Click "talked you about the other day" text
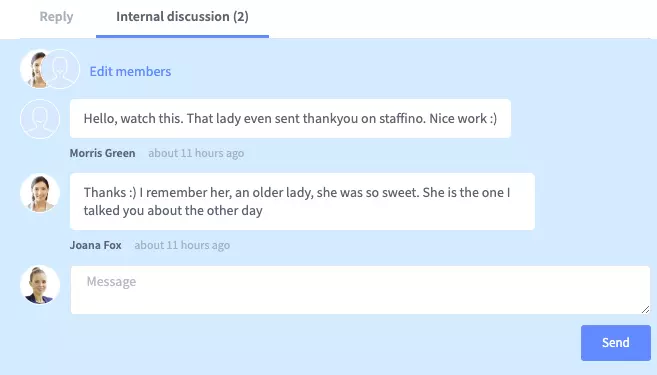657x375 pixels. [x=173, y=210]
